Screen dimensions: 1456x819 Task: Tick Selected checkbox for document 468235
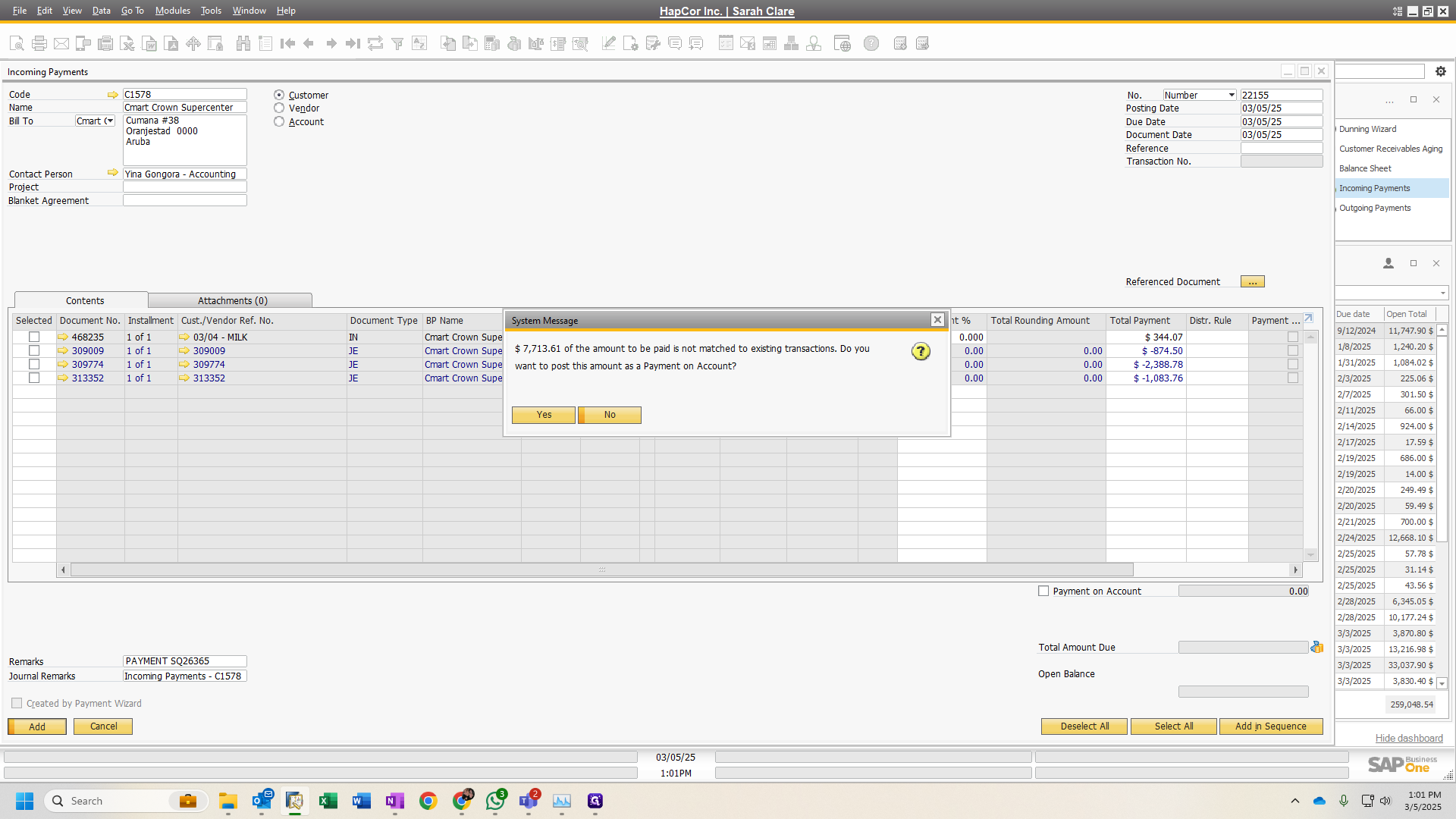pyautogui.click(x=34, y=337)
